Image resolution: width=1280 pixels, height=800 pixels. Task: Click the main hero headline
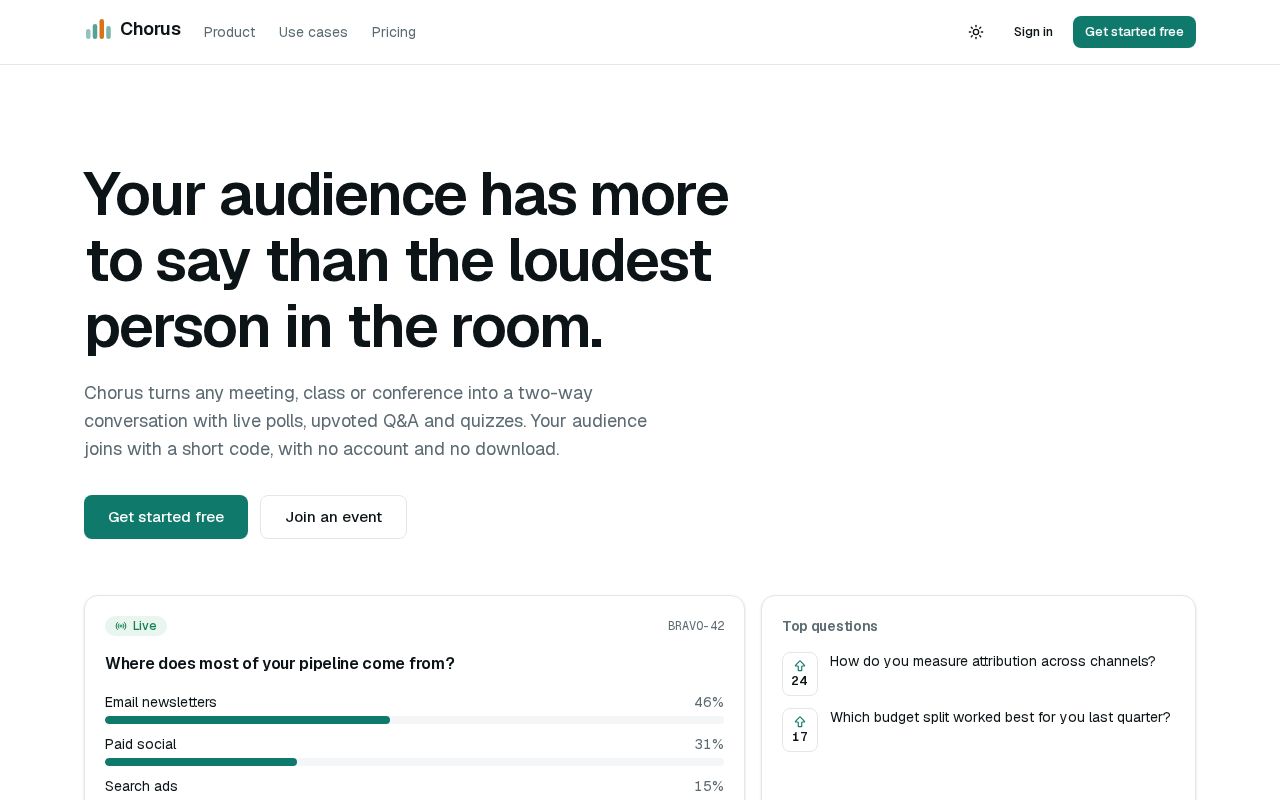tap(406, 260)
